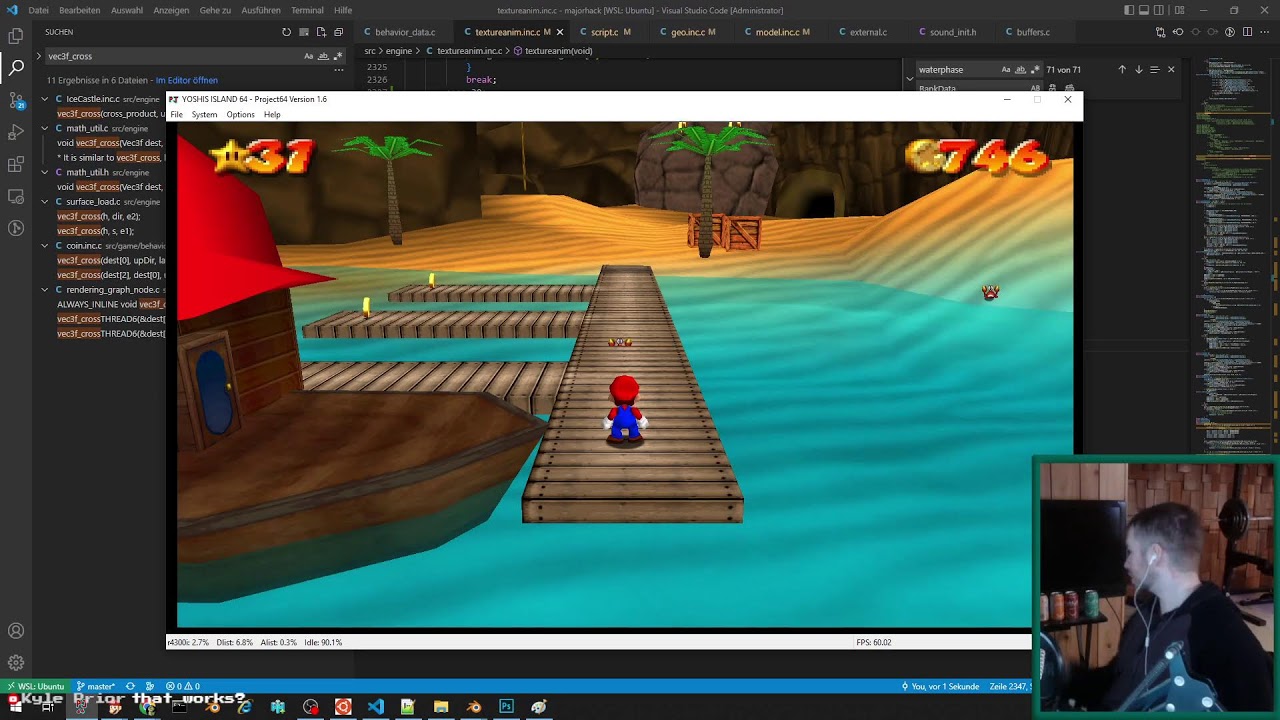1280x720 pixels.
Task: Open Source Control view with badge
Action: [x=16, y=100]
